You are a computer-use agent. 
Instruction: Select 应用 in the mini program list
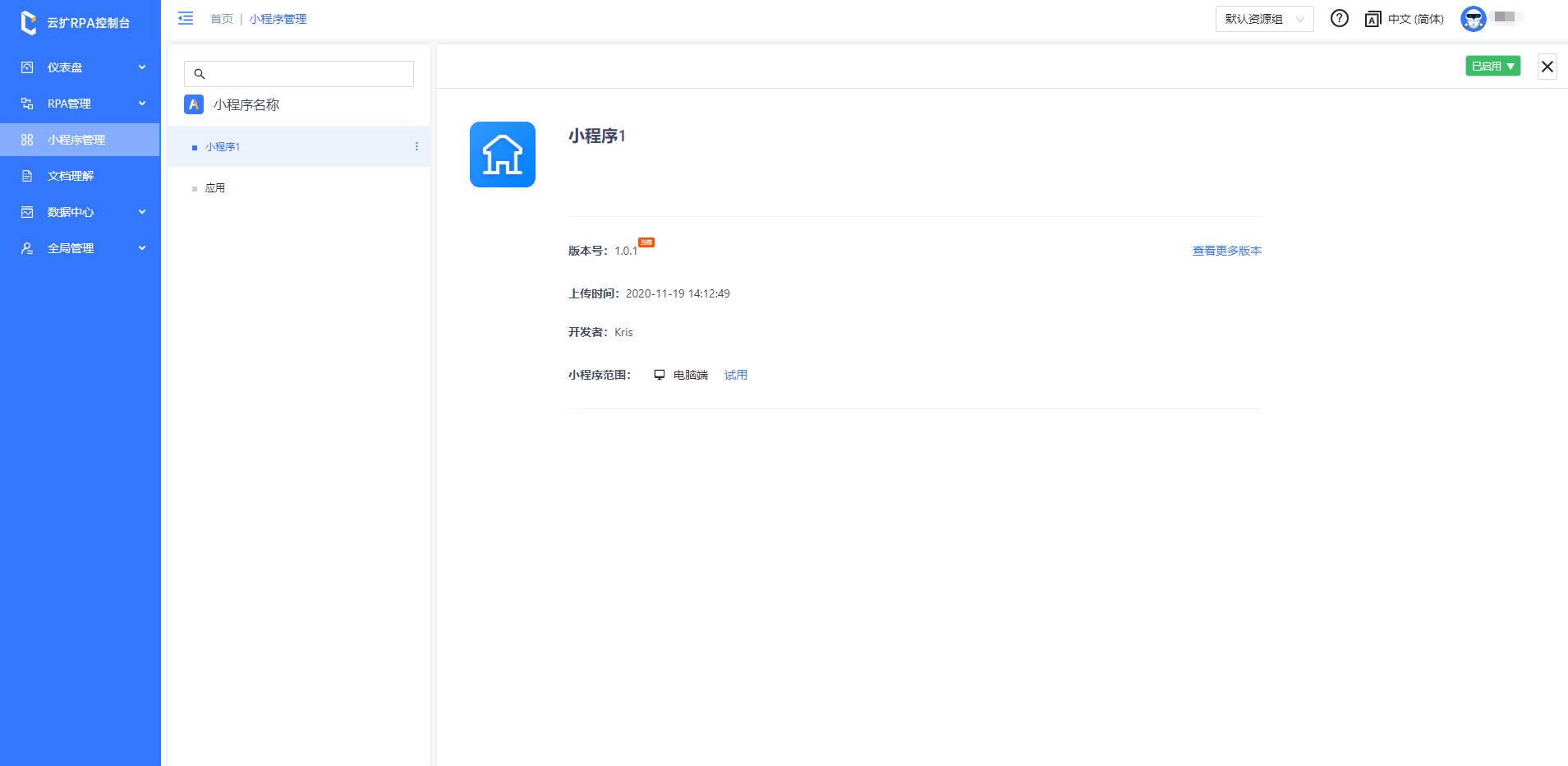point(215,188)
